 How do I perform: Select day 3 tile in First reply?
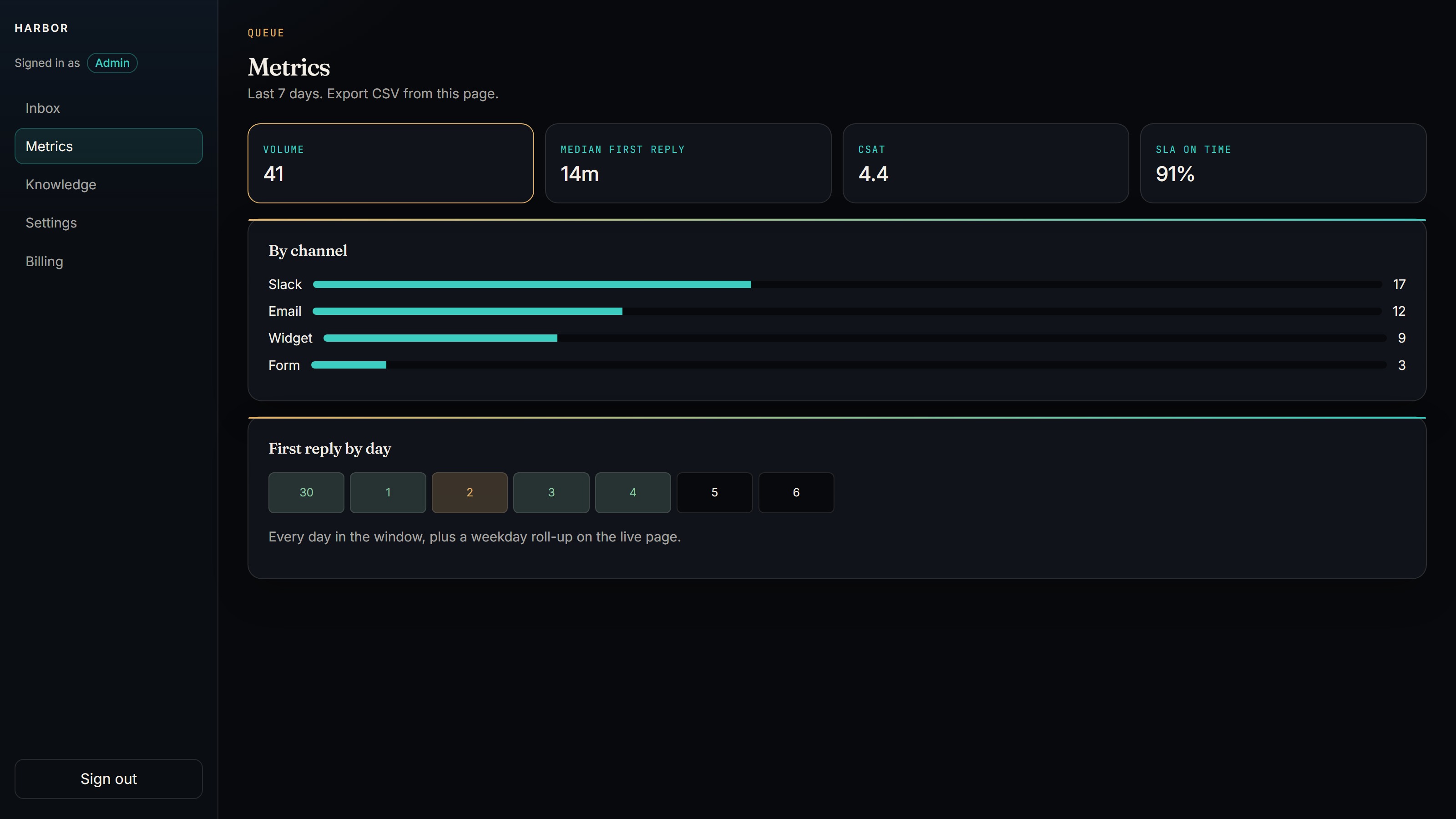coord(551,492)
